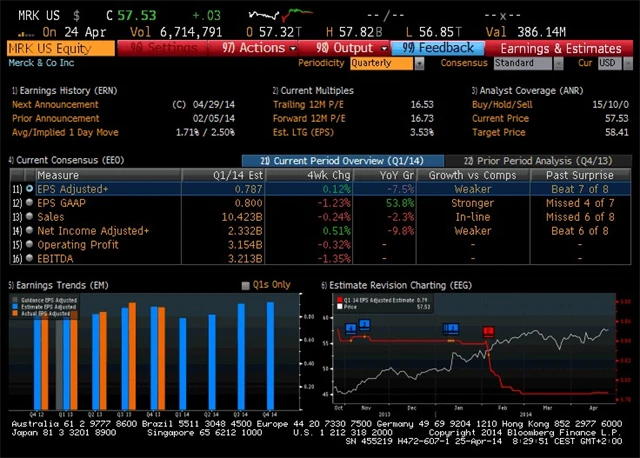Open the currency USD dropdown
This screenshot has width=640, height=458.
(608, 63)
